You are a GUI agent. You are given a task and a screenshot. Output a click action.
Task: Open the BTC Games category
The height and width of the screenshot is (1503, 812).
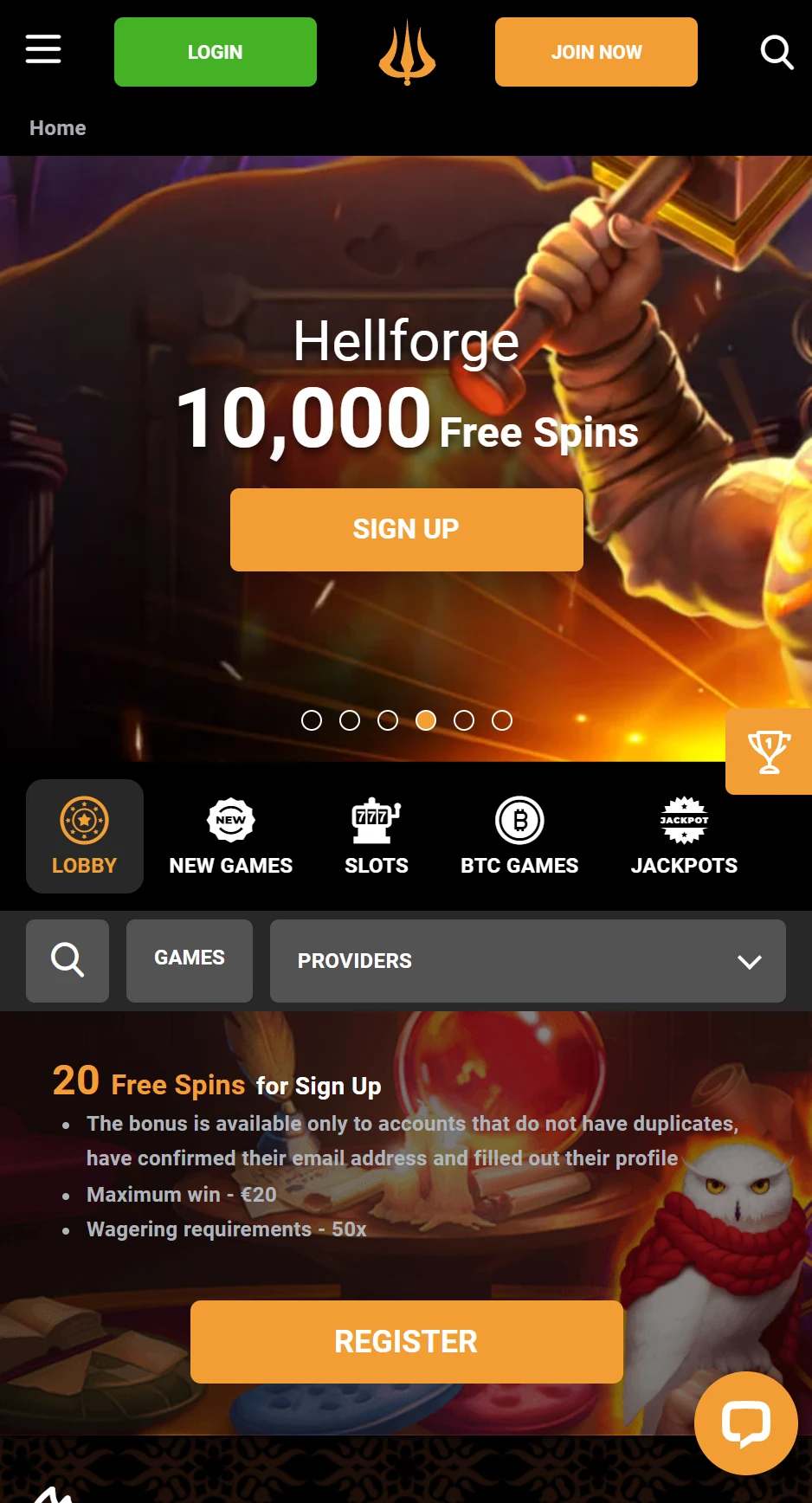click(519, 836)
